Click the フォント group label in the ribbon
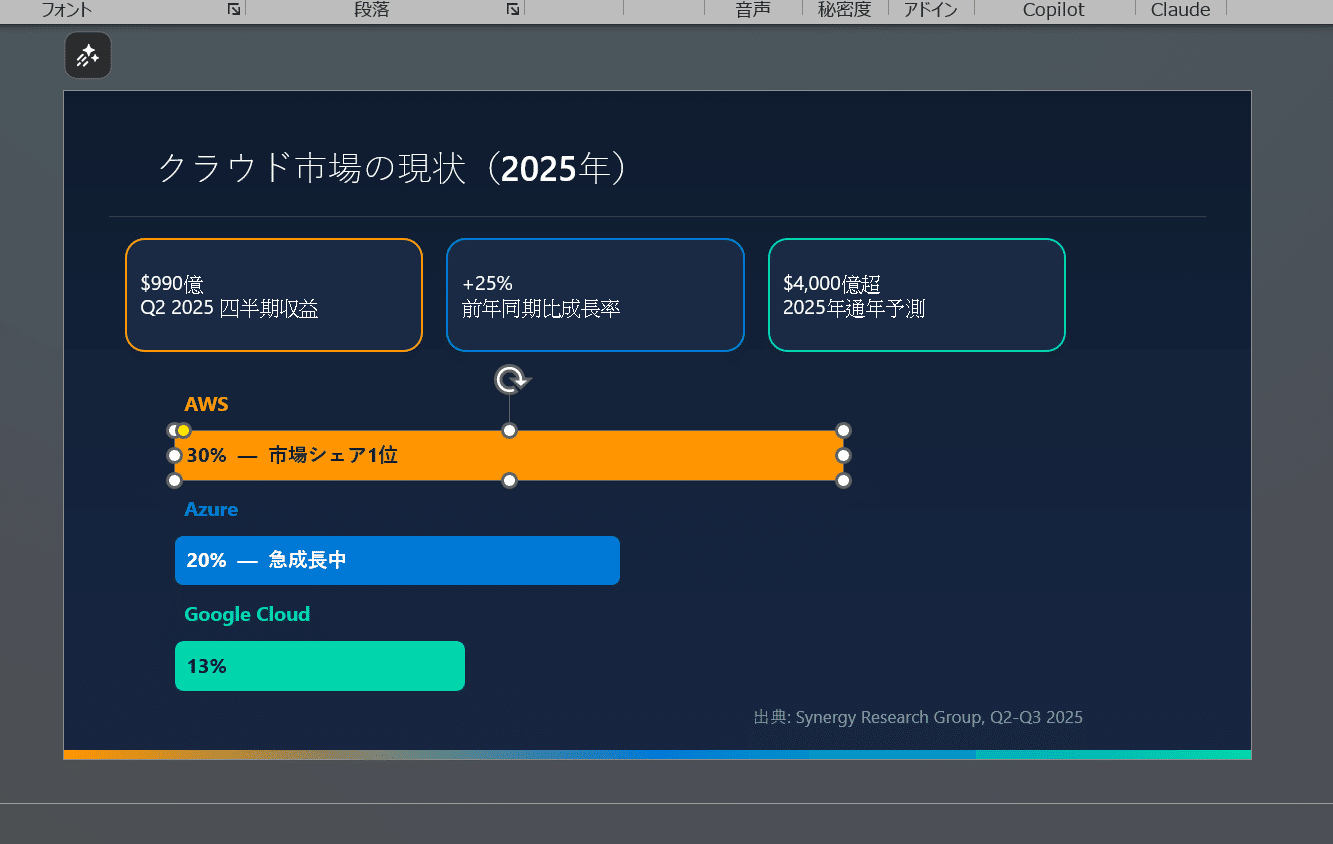Image resolution: width=1333 pixels, height=844 pixels. pos(67,10)
